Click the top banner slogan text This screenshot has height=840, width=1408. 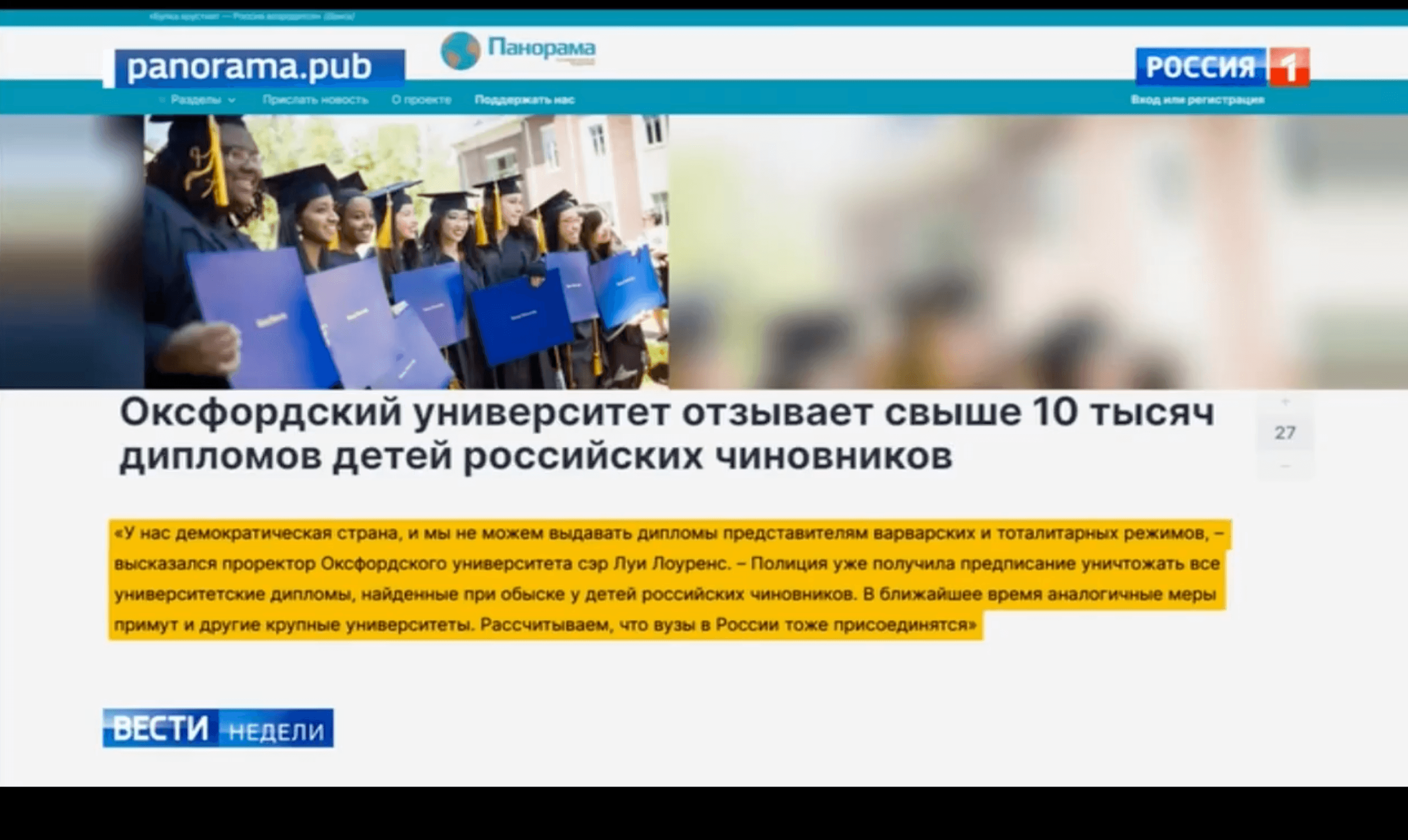(x=252, y=16)
